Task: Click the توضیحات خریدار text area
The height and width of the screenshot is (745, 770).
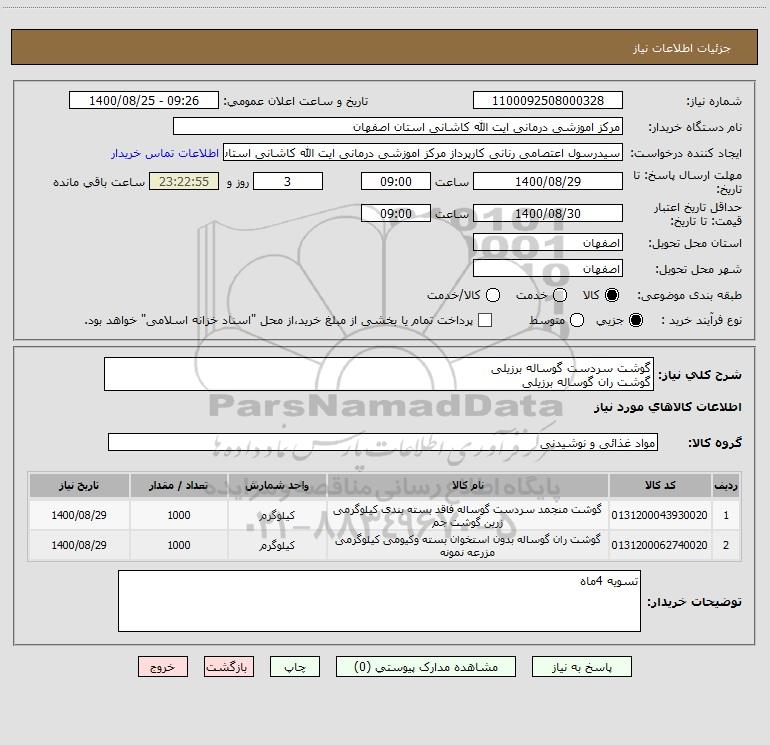Action: [380, 601]
